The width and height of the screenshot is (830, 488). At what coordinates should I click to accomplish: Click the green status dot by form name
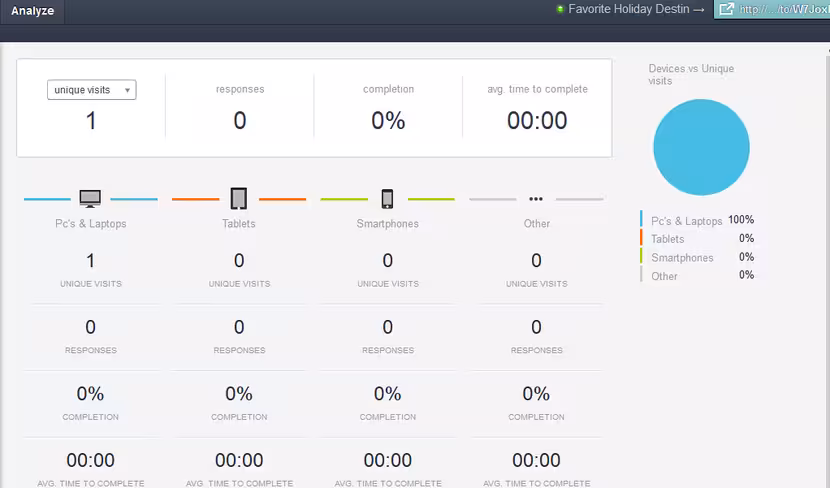point(560,9)
